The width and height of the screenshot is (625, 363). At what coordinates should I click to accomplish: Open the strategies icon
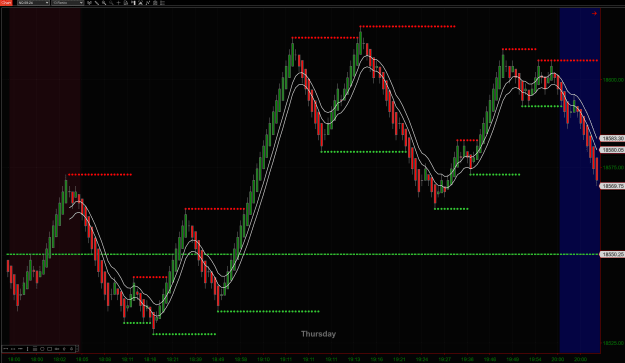tap(148, 3)
